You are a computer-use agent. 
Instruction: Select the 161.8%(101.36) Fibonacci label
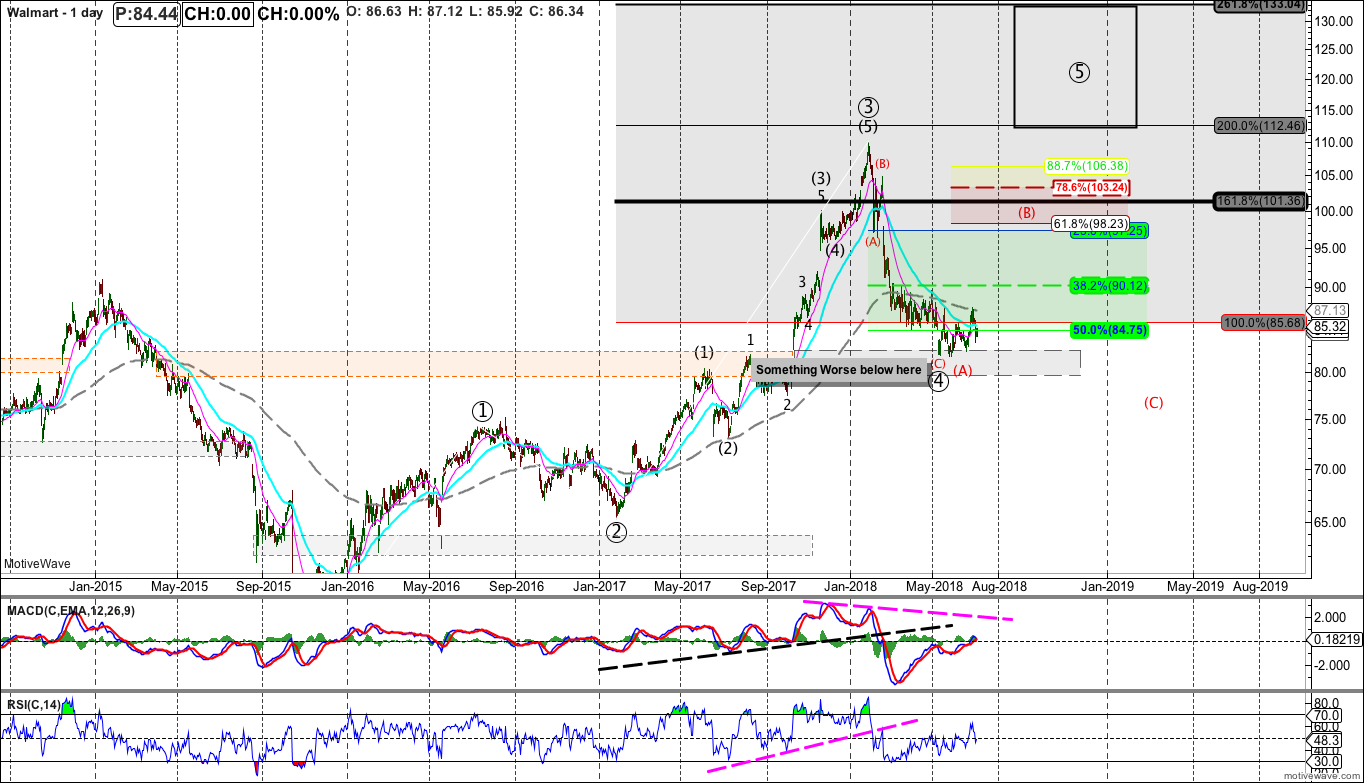tap(1260, 201)
